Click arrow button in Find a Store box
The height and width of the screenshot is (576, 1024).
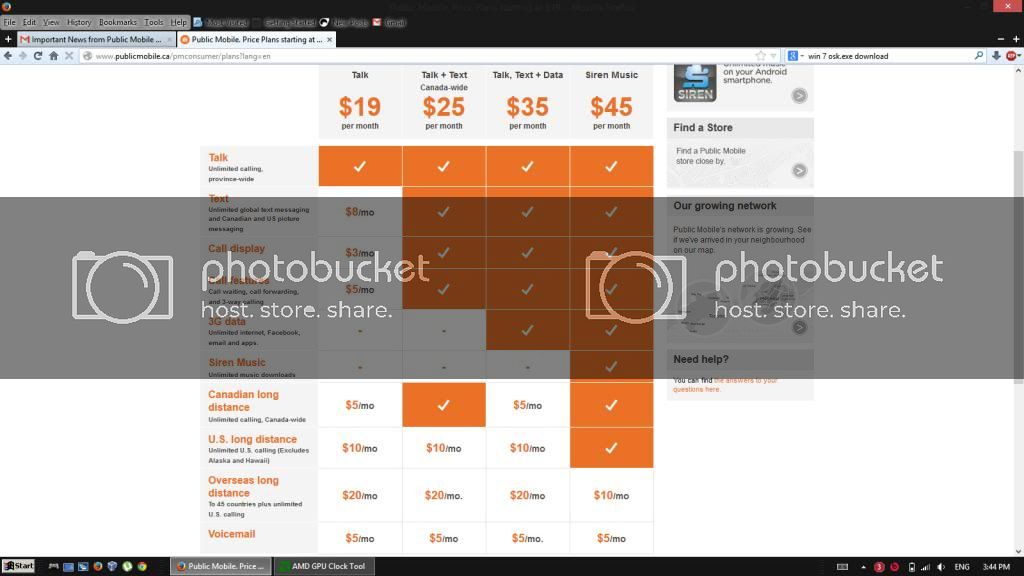pos(799,170)
